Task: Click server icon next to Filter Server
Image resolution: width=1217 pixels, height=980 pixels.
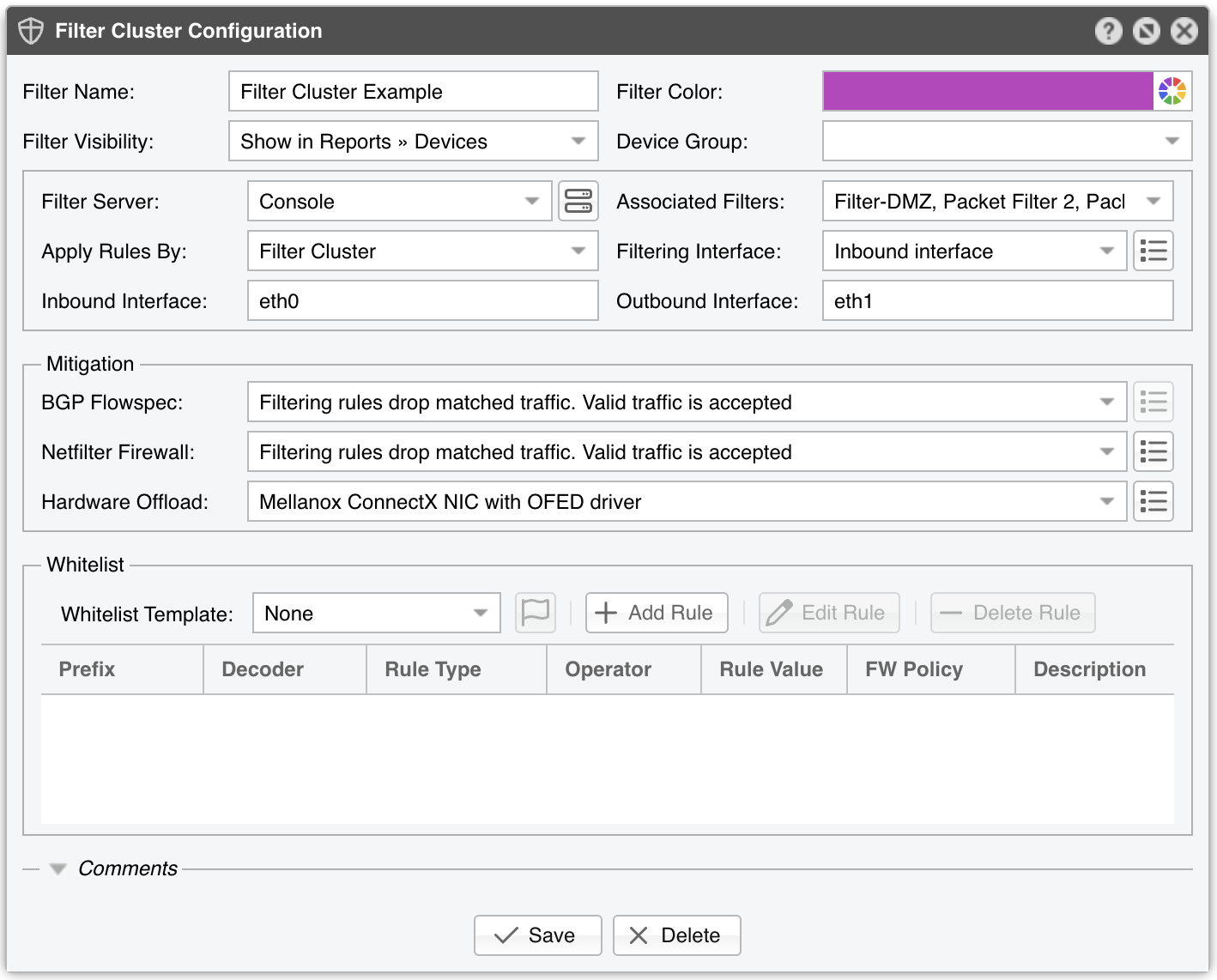Action: tap(578, 201)
